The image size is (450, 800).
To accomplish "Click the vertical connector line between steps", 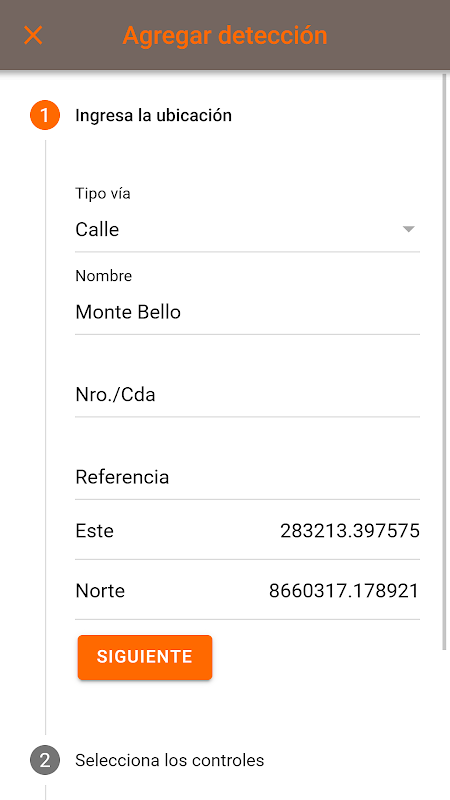I will point(45,437).
